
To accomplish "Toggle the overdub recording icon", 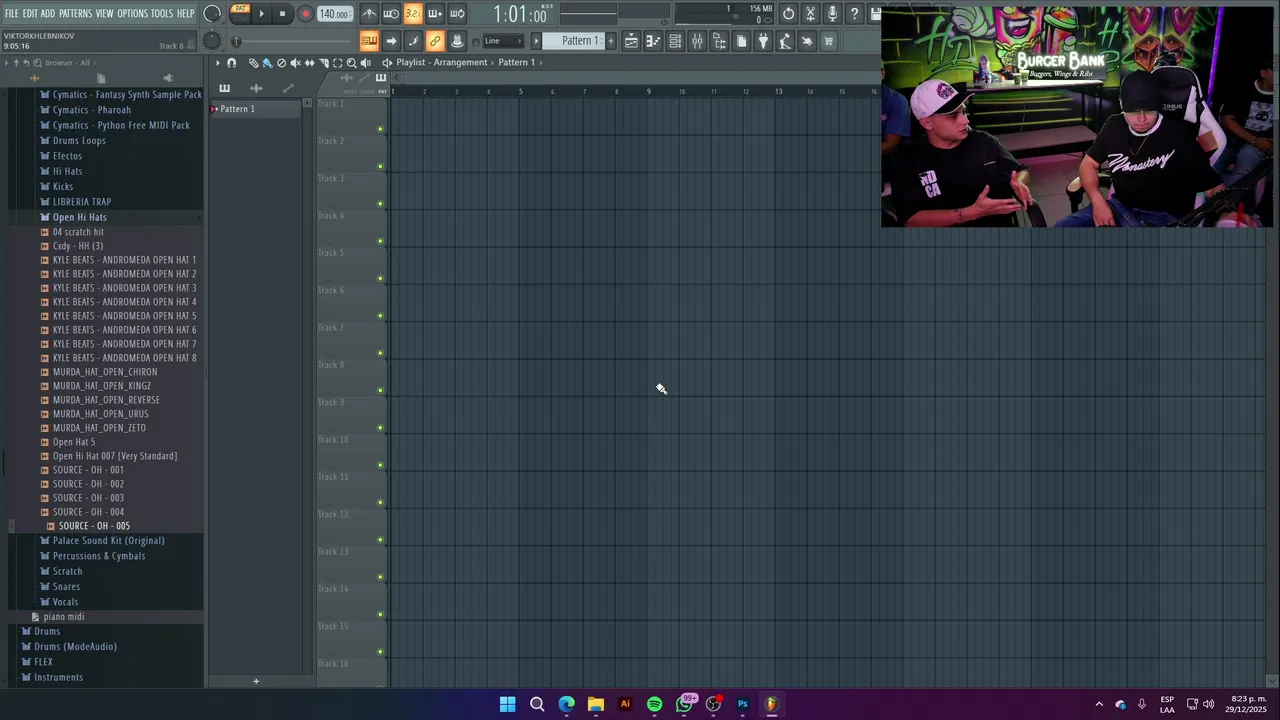I will (x=435, y=14).
